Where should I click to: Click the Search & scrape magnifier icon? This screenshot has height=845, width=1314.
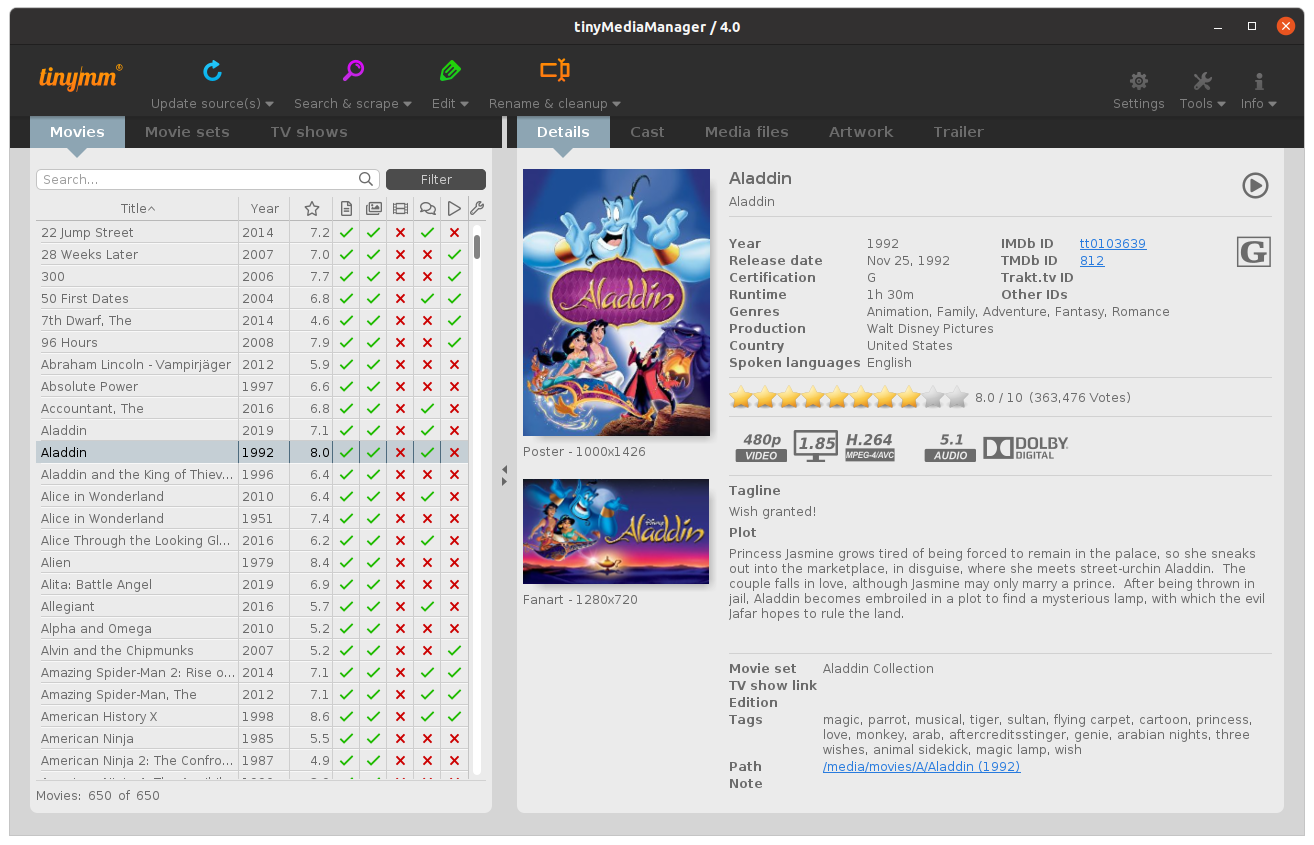pyautogui.click(x=353, y=71)
